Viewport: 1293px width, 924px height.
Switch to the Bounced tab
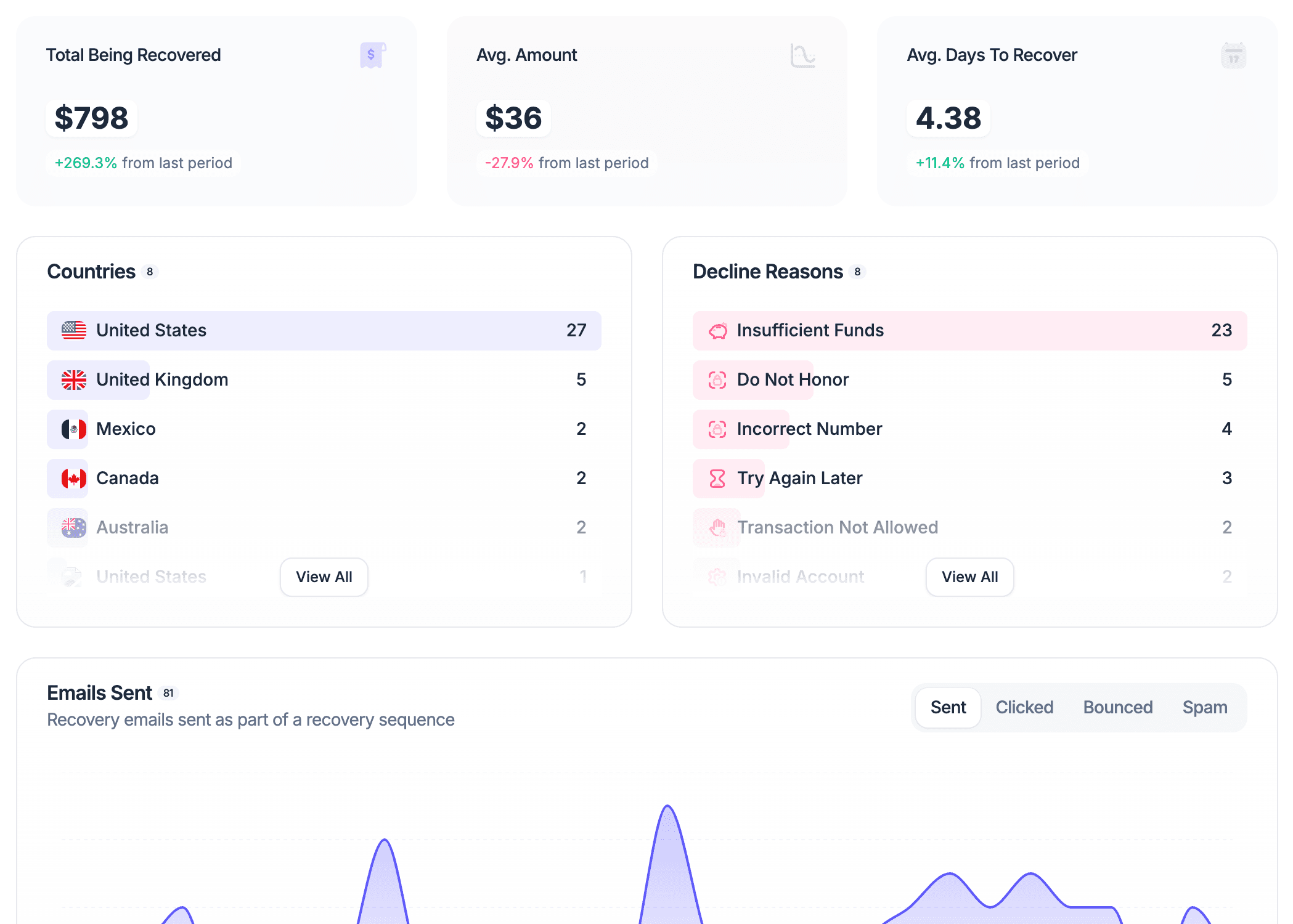[x=1117, y=707]
